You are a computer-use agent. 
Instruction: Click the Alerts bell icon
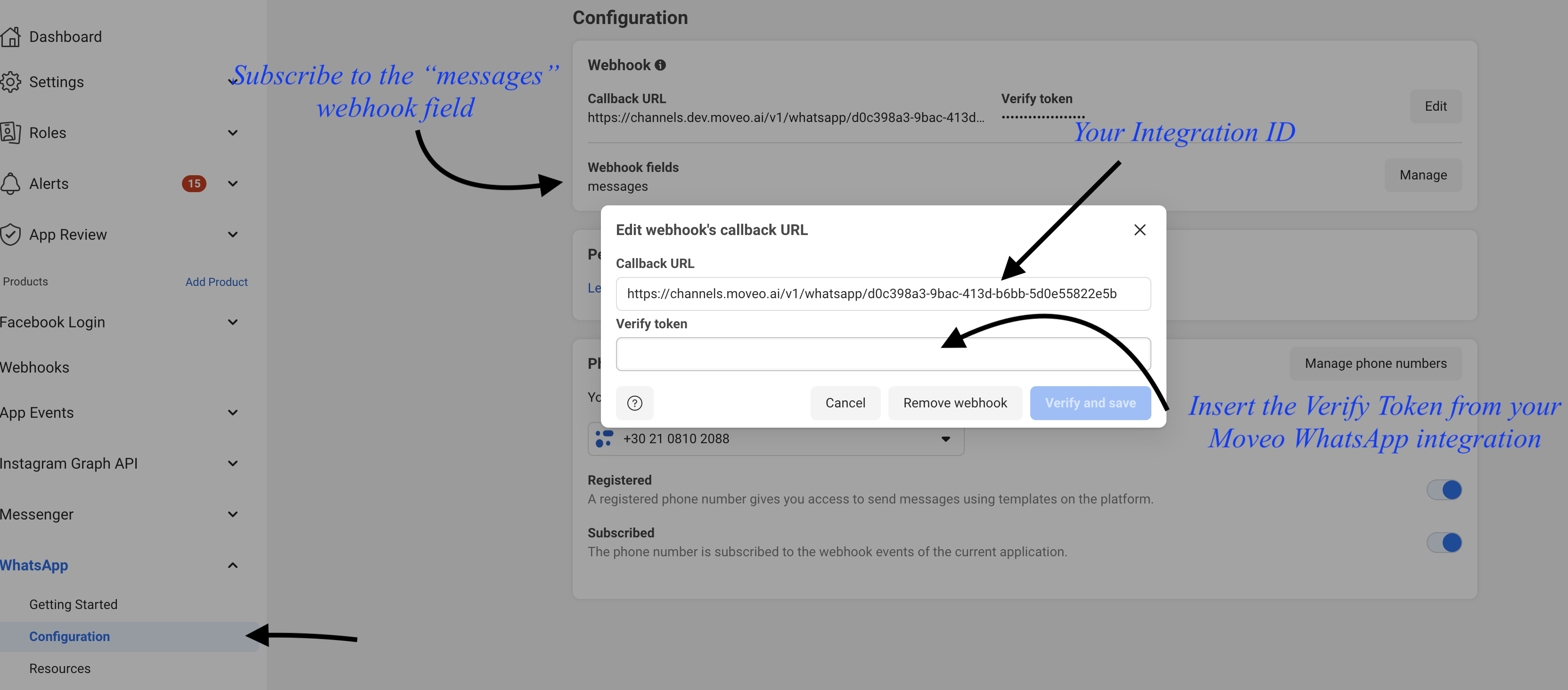click(10, 183)
